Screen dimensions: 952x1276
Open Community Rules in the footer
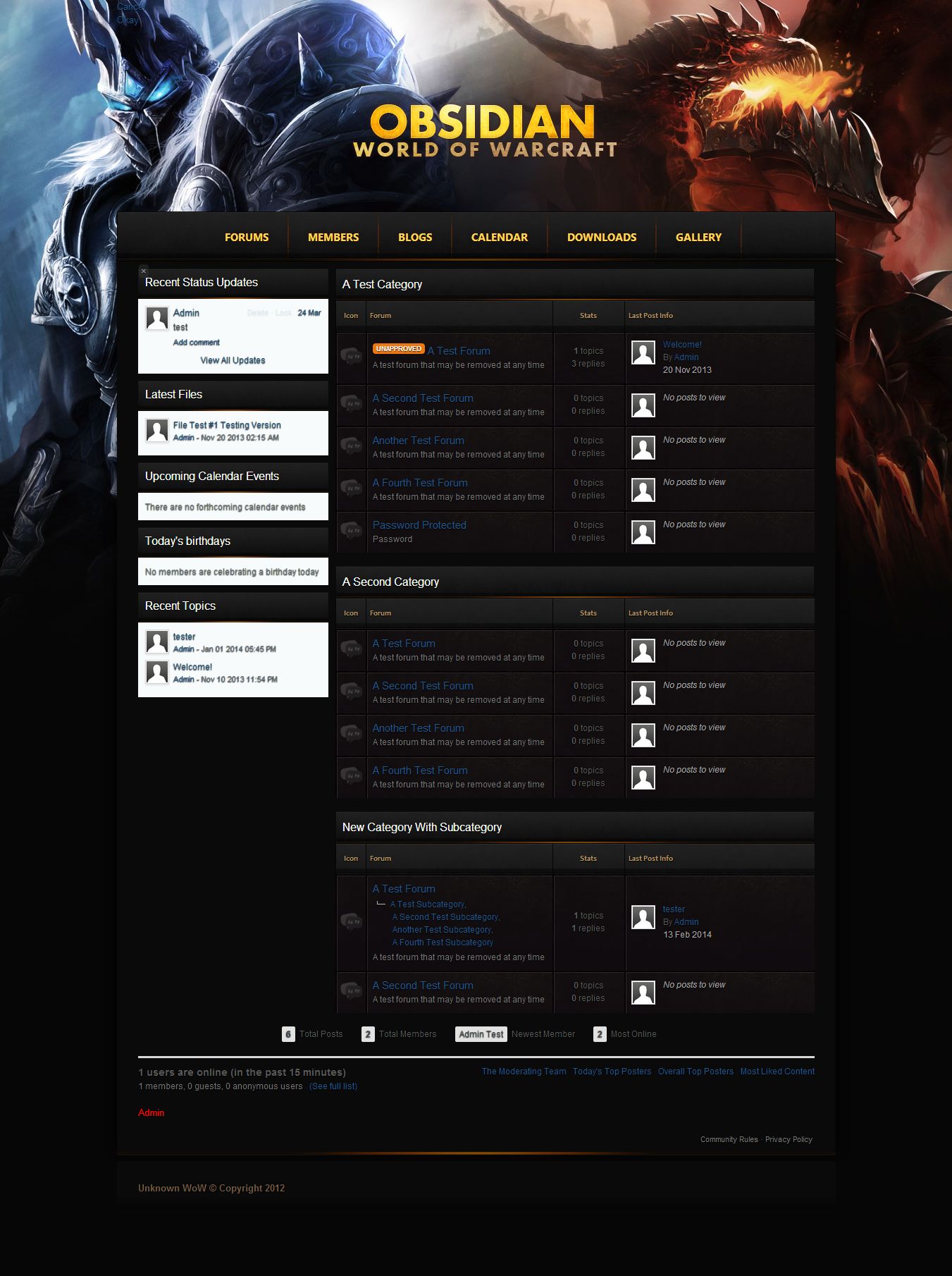point(729,1139)
